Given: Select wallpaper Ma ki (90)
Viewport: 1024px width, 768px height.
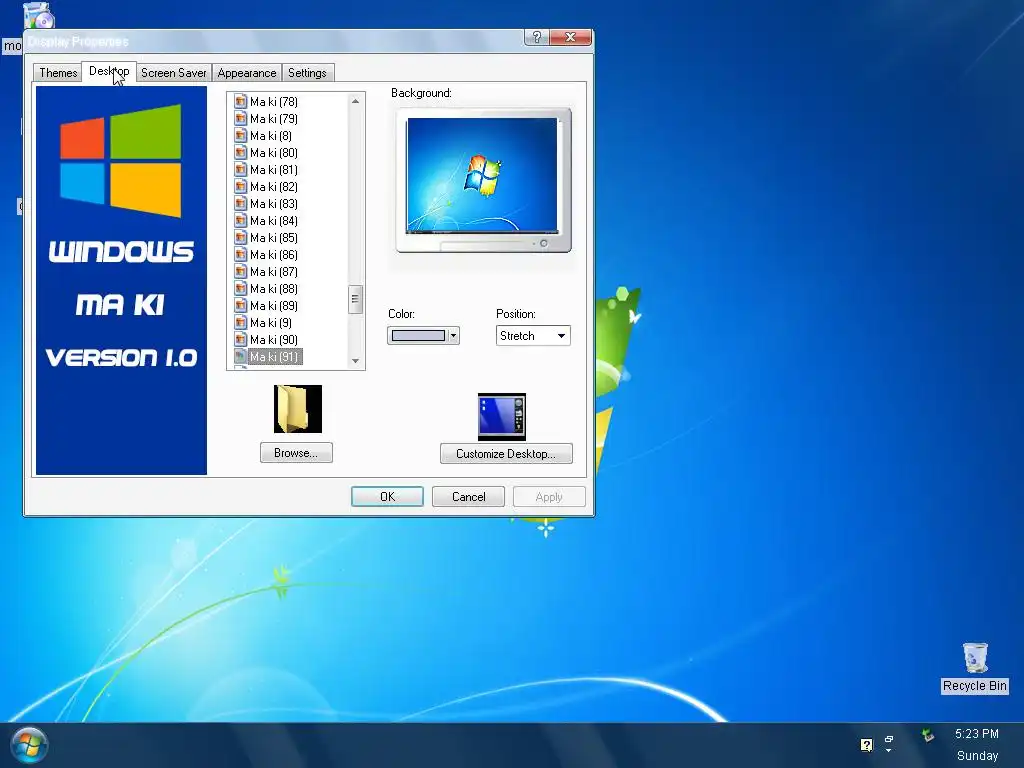Looking at the screenshot, I should pos(274,340).
